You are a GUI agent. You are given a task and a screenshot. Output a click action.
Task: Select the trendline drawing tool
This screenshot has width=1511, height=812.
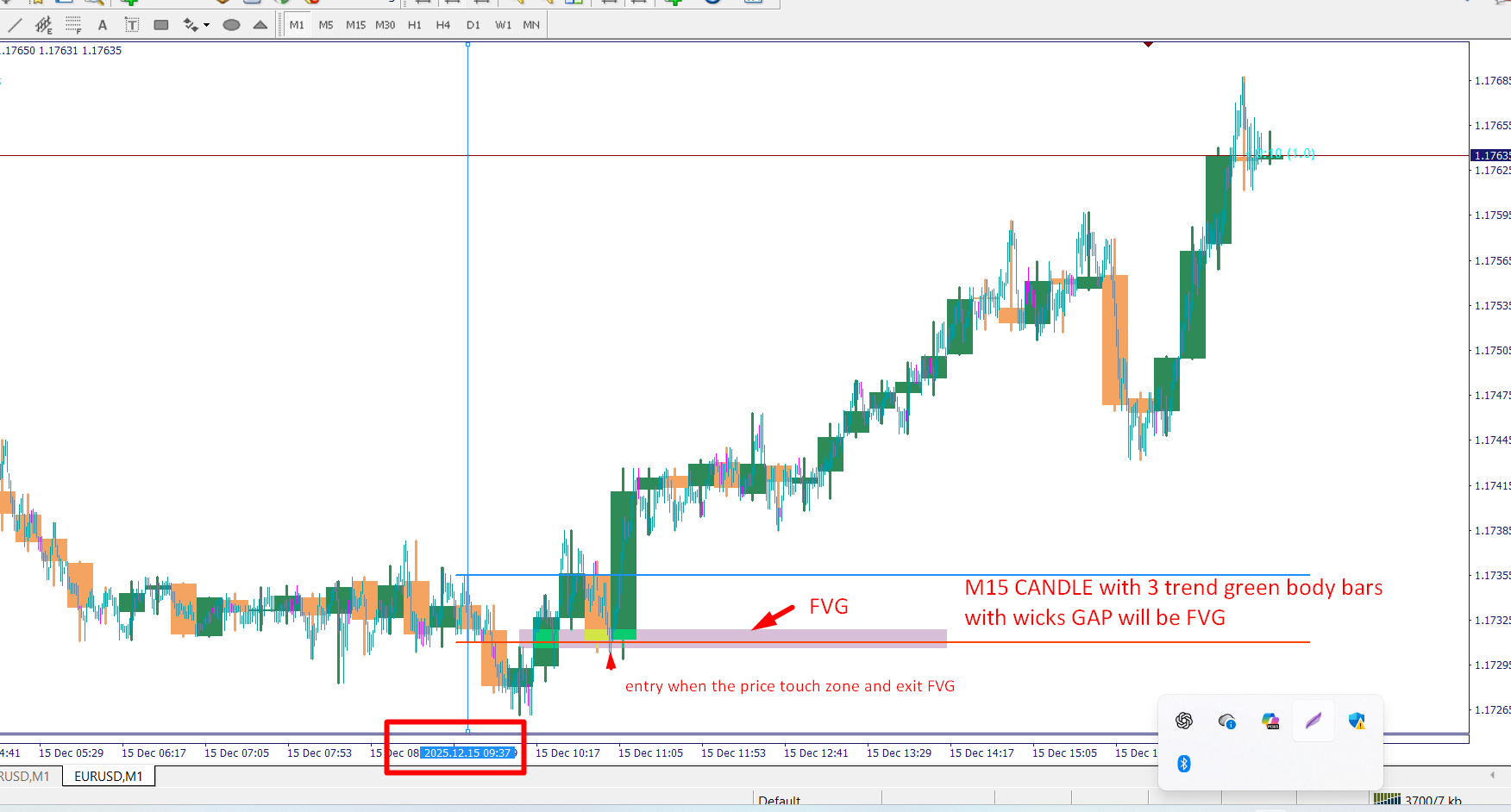tap(15, 25)
